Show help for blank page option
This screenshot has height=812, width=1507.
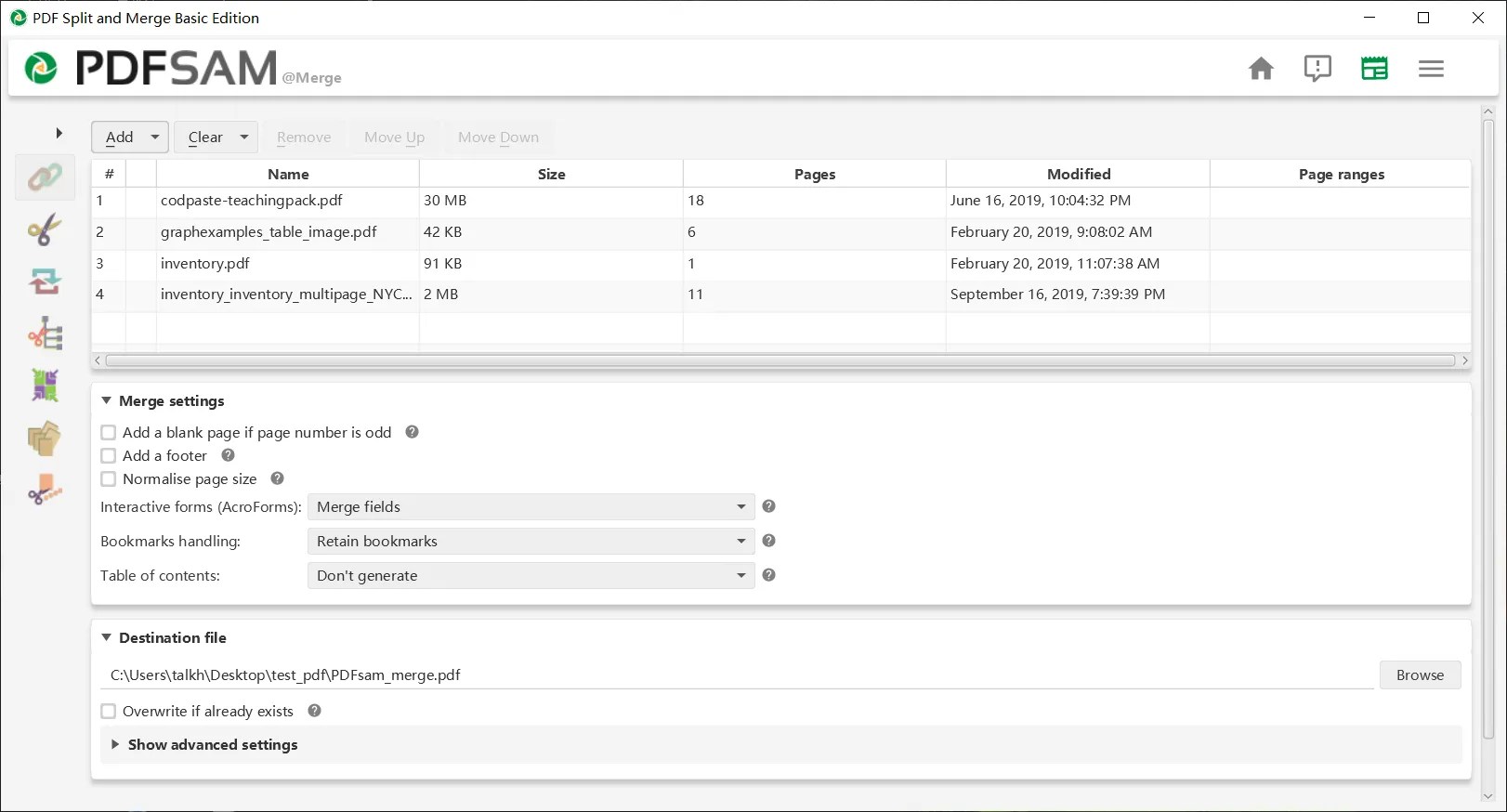[x=413, y=432]
